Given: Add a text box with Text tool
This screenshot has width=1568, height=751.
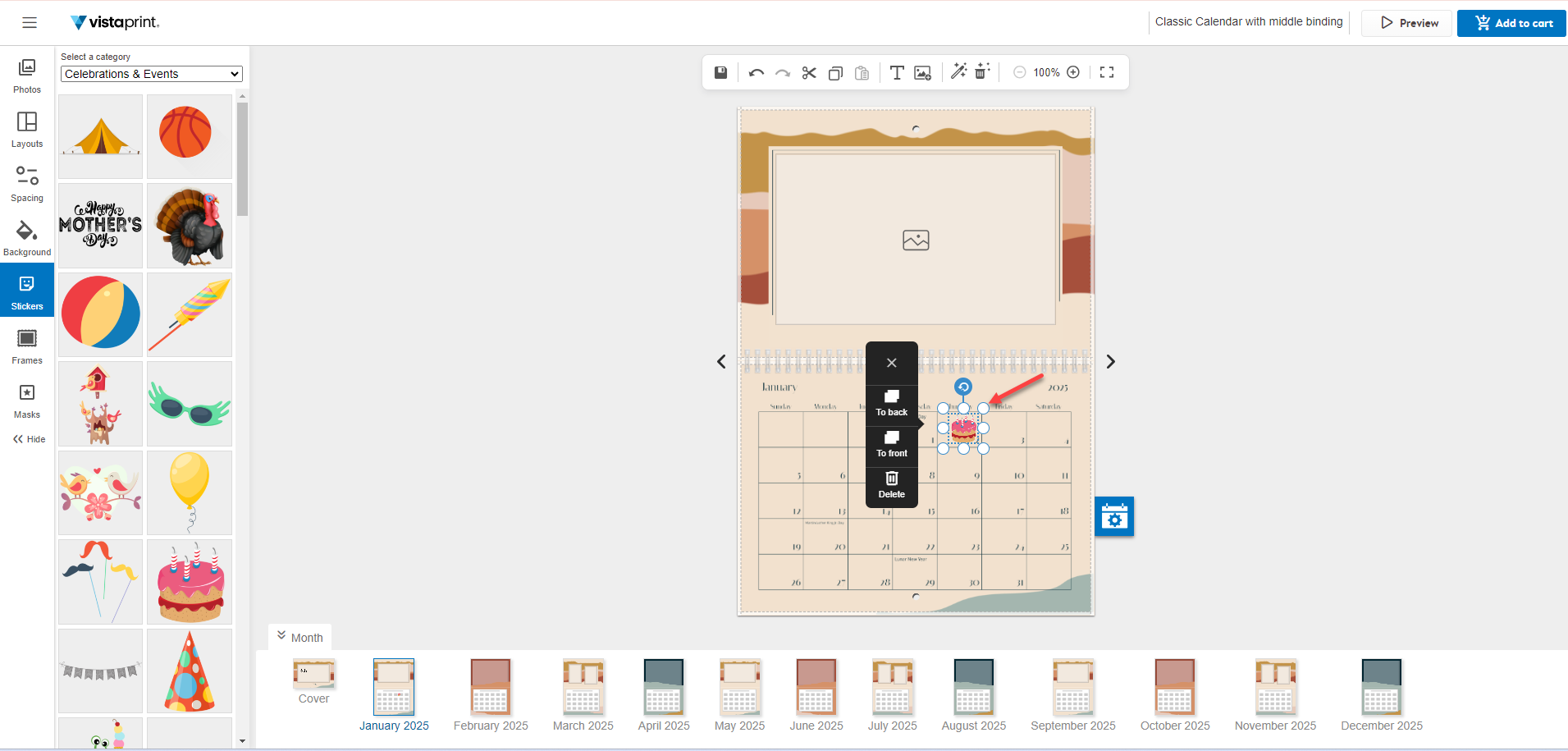Looking at the screenshot, I should (897, 73).
